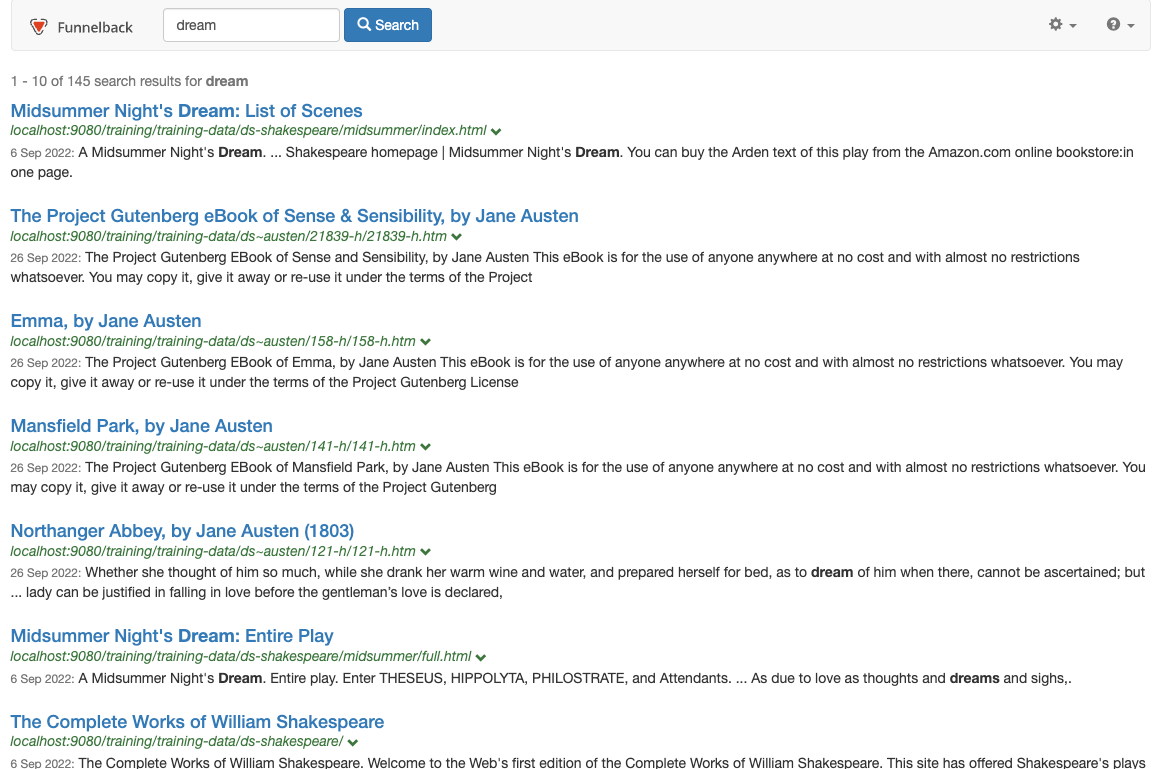Viewport: 1162px width, 769px height.
Task: Click the Funnelback heart logo
Action: [39, 25]
